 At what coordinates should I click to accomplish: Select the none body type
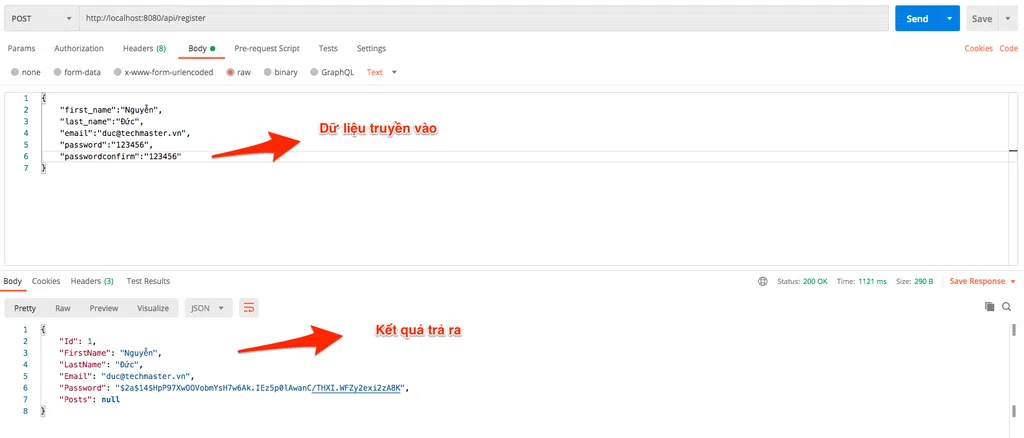coord(26,72)
